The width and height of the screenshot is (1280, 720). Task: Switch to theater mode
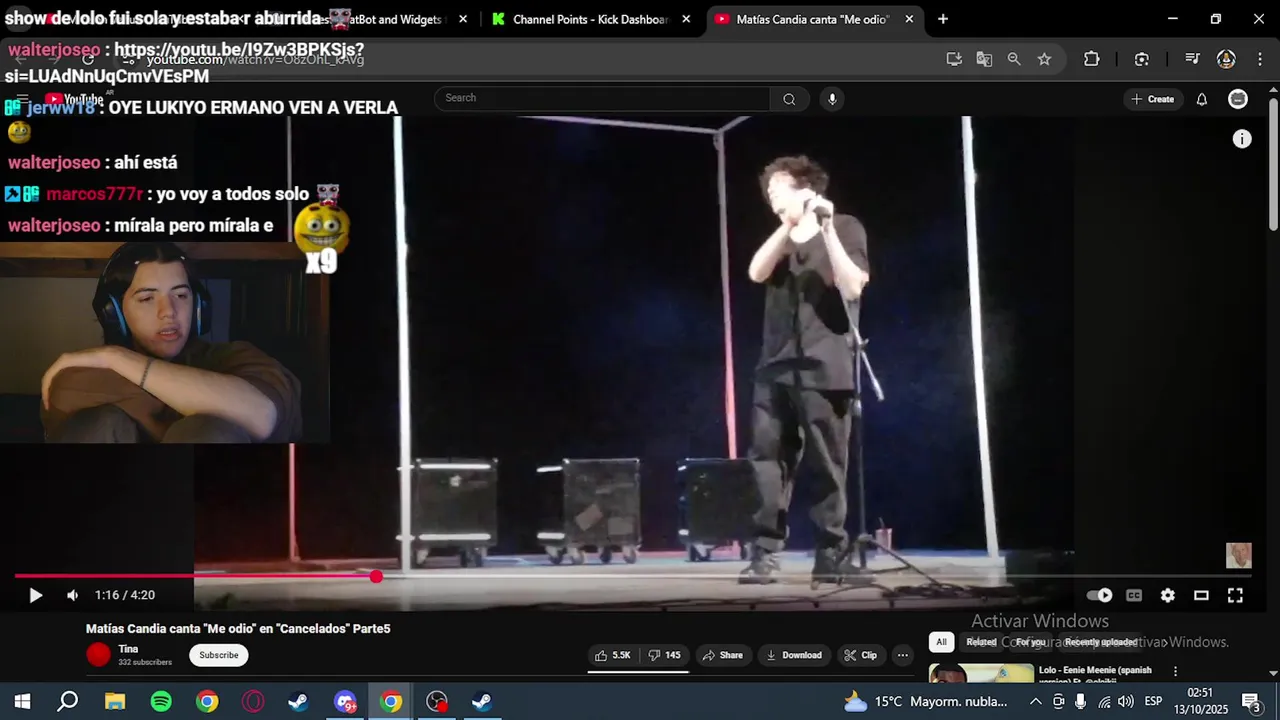(1201, 595)
